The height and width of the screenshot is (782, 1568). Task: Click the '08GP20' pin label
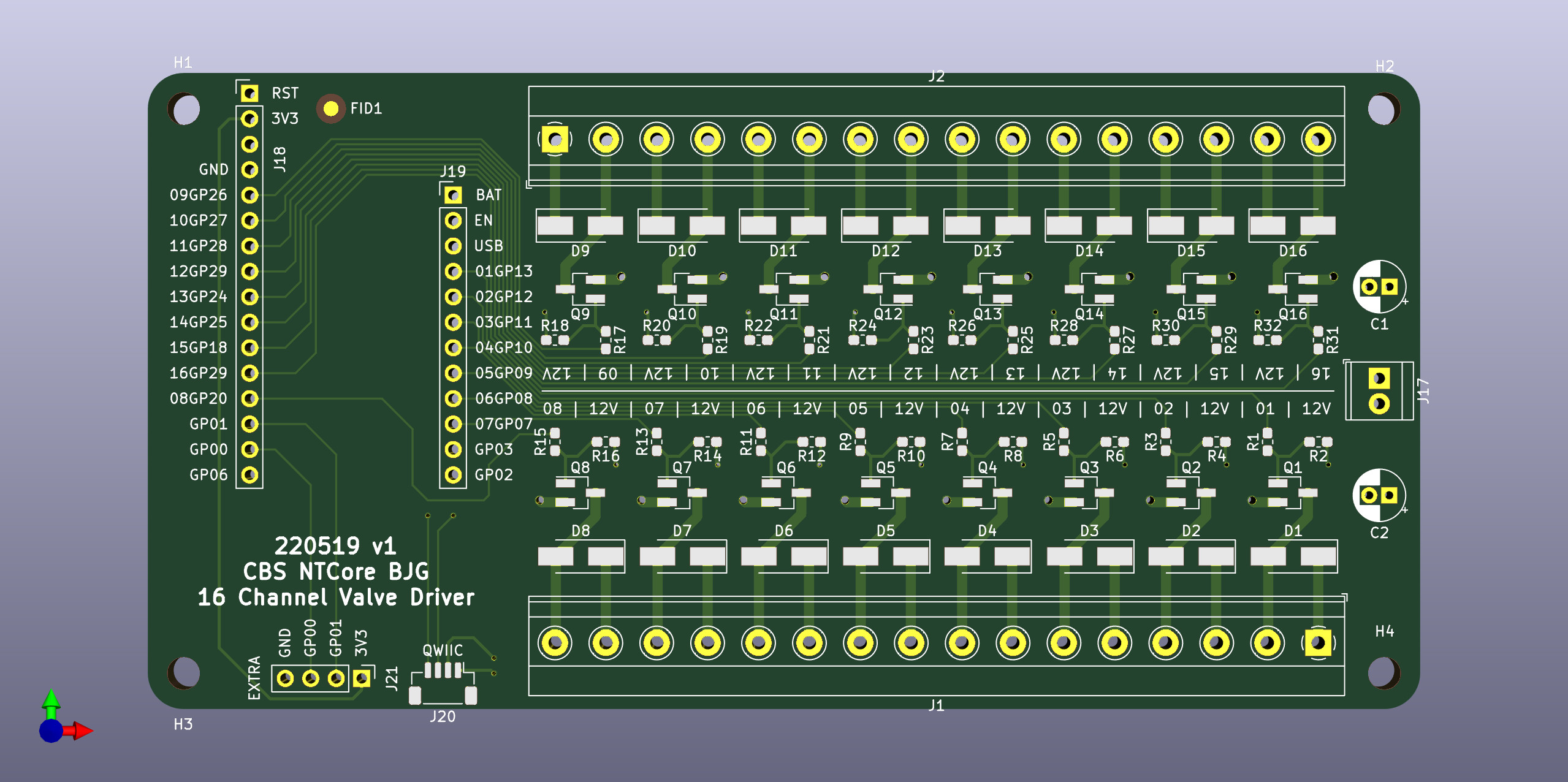pos(198,398)
